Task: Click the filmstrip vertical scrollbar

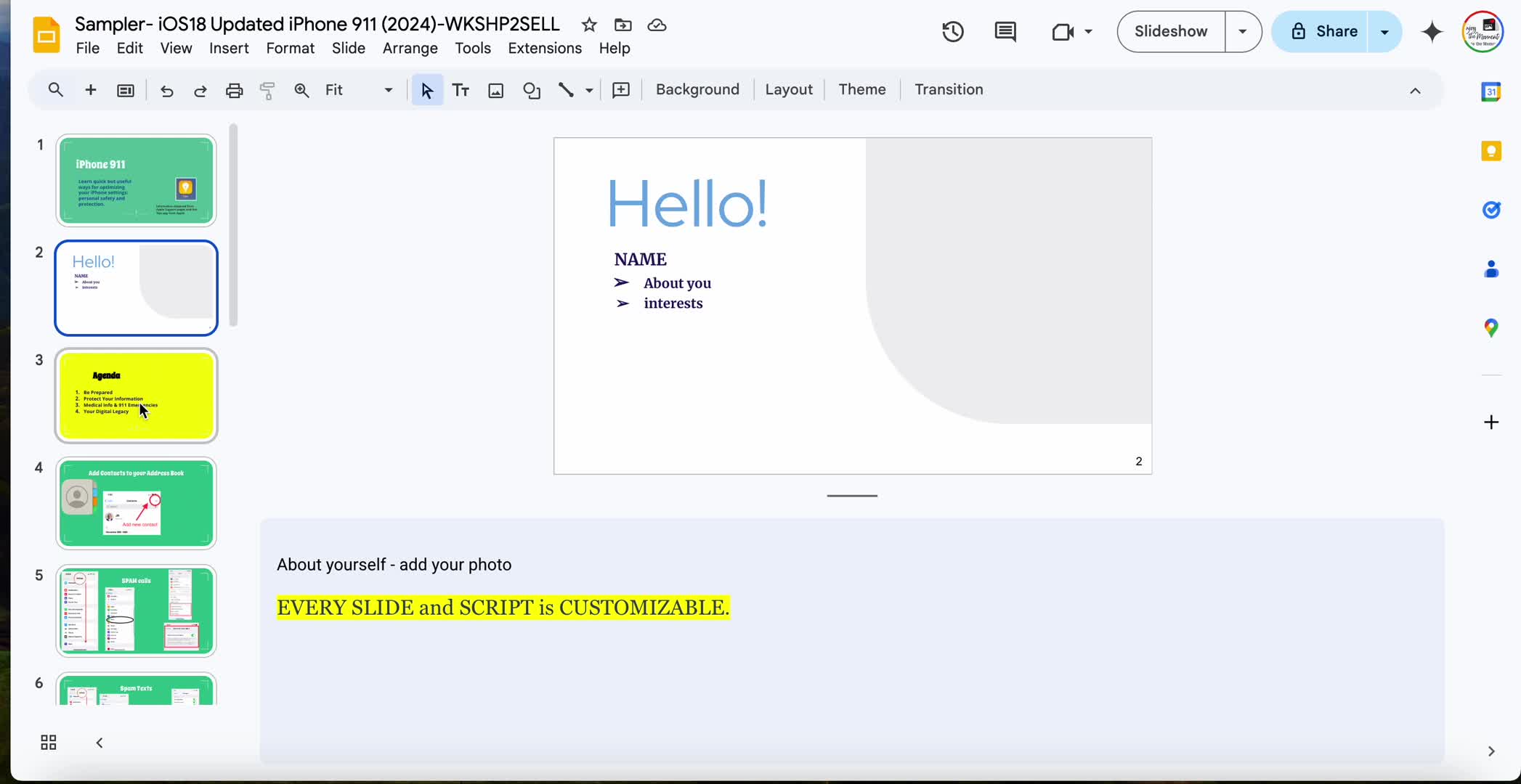Action: point(233,225)
